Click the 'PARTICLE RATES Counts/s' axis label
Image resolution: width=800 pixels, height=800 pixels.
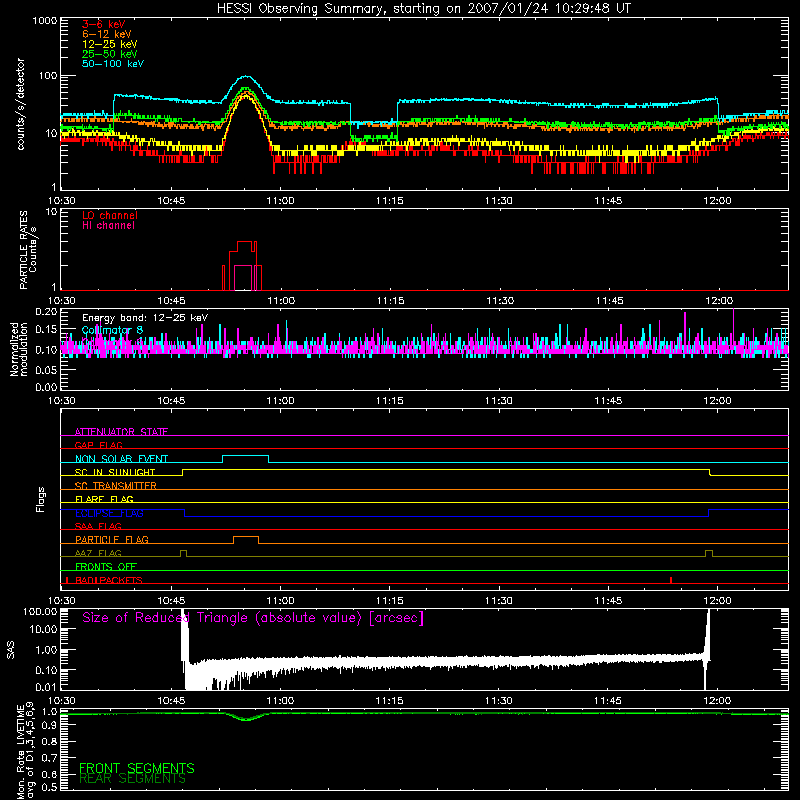coord(28,250)
